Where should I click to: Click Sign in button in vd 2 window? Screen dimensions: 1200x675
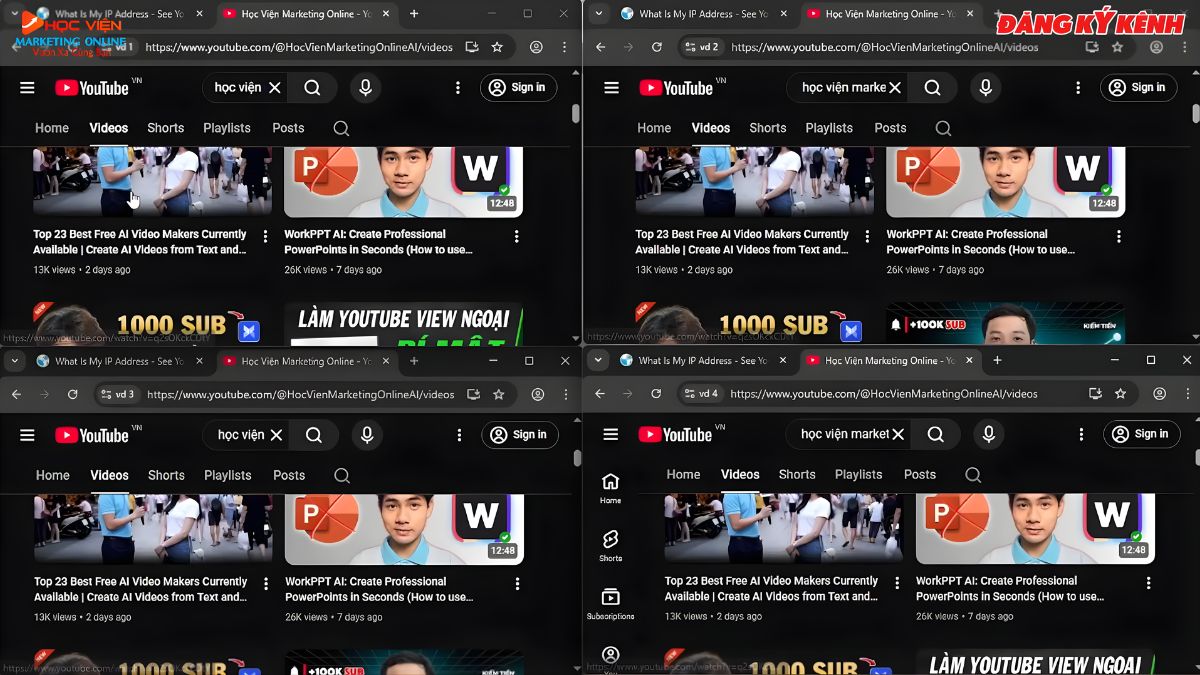[1138, 88]
